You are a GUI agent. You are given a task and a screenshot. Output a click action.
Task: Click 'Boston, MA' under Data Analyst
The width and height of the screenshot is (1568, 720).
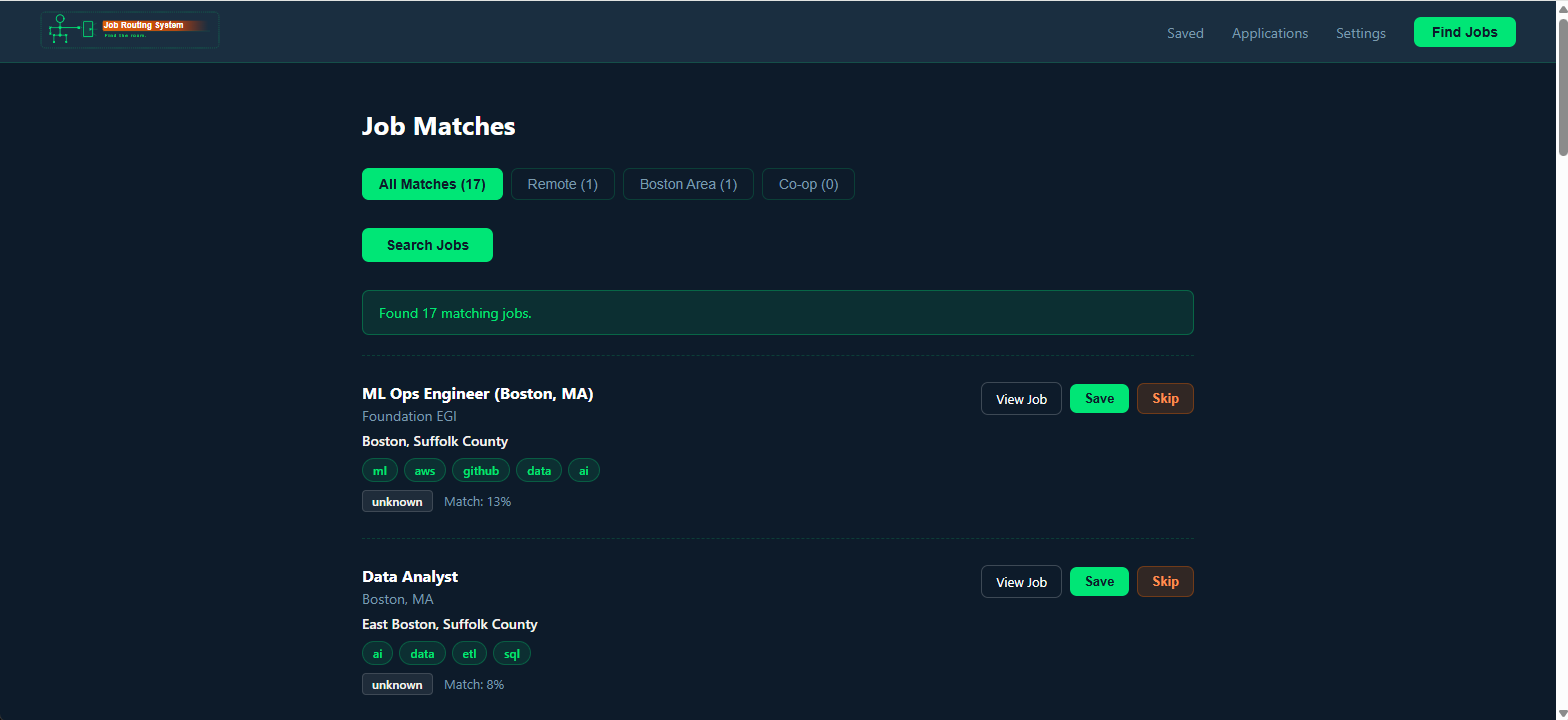[x=398, y=599]
